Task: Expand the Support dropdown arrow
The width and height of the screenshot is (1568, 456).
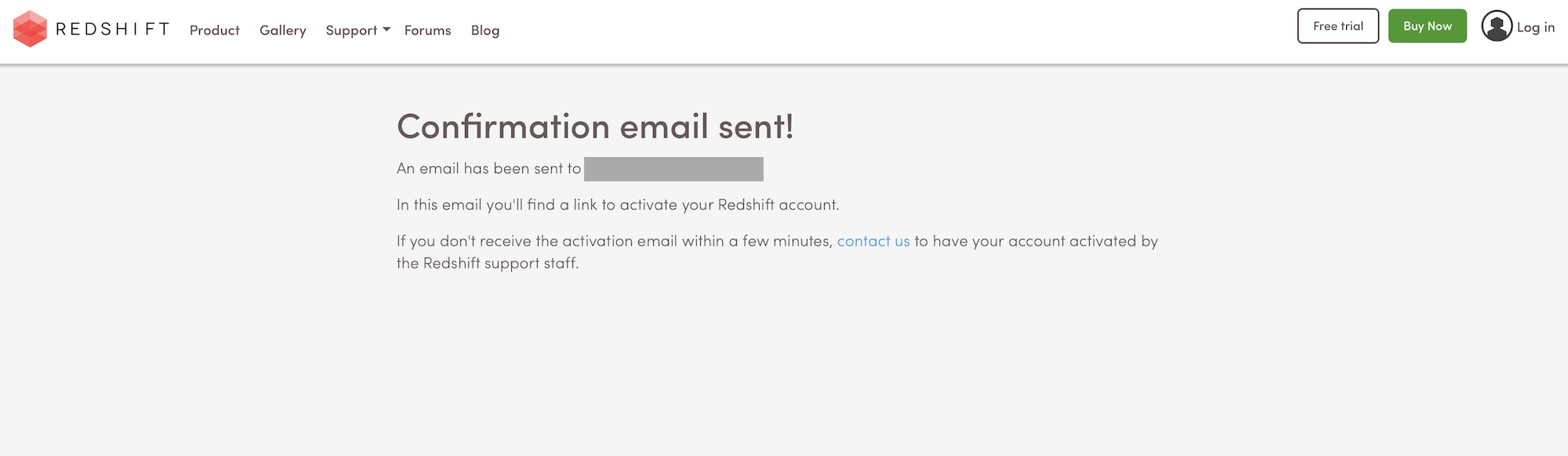Action: (x=387, y=30)
